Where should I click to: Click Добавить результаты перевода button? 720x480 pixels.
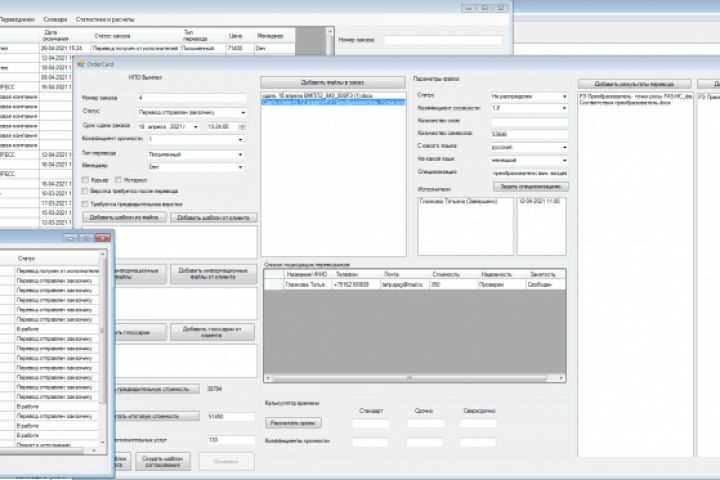pyautogui.click(x=634, y=84)
